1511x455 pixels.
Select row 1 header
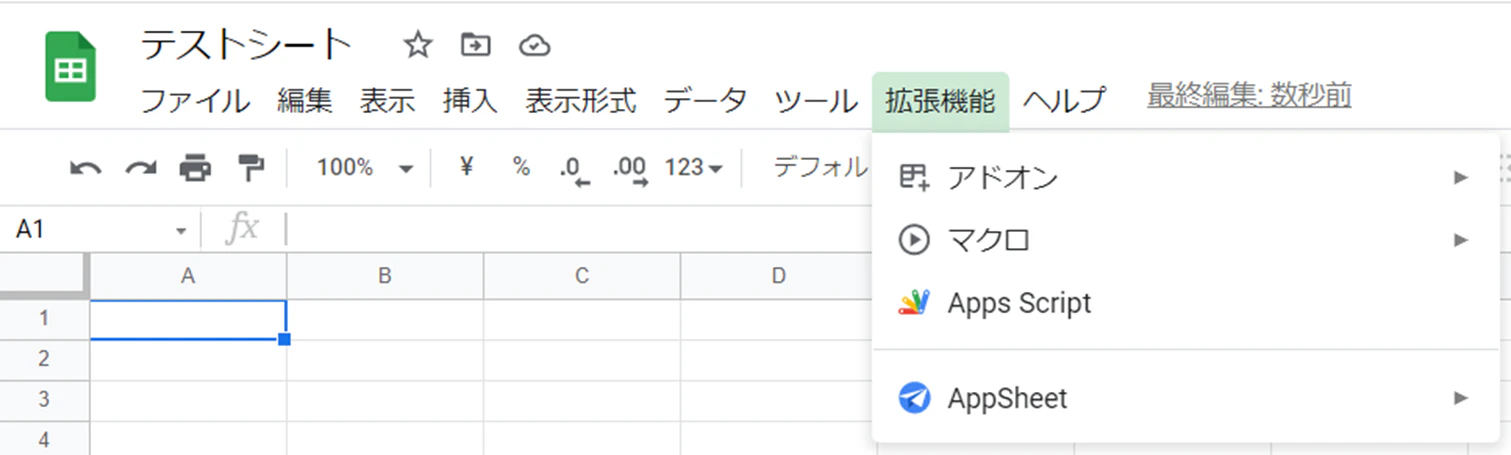[x=44, y=320]
